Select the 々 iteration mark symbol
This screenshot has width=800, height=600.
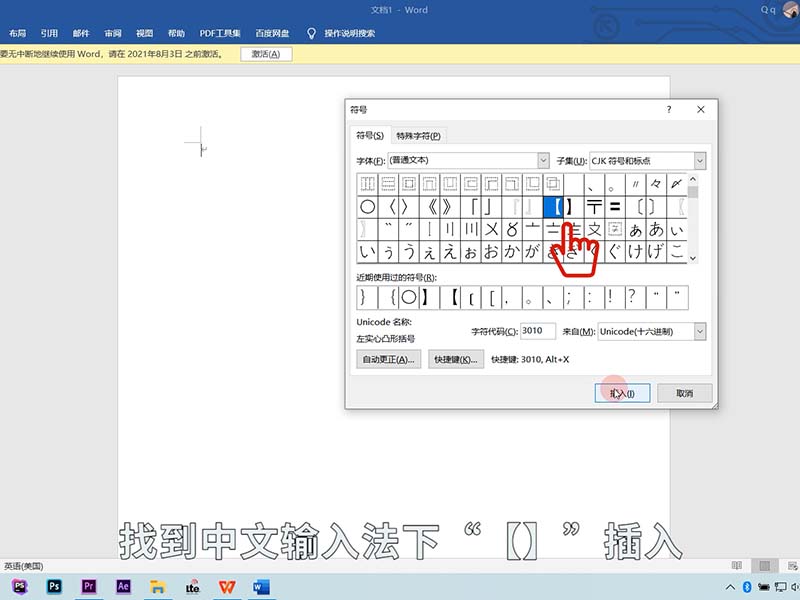[x=656, y=184]
